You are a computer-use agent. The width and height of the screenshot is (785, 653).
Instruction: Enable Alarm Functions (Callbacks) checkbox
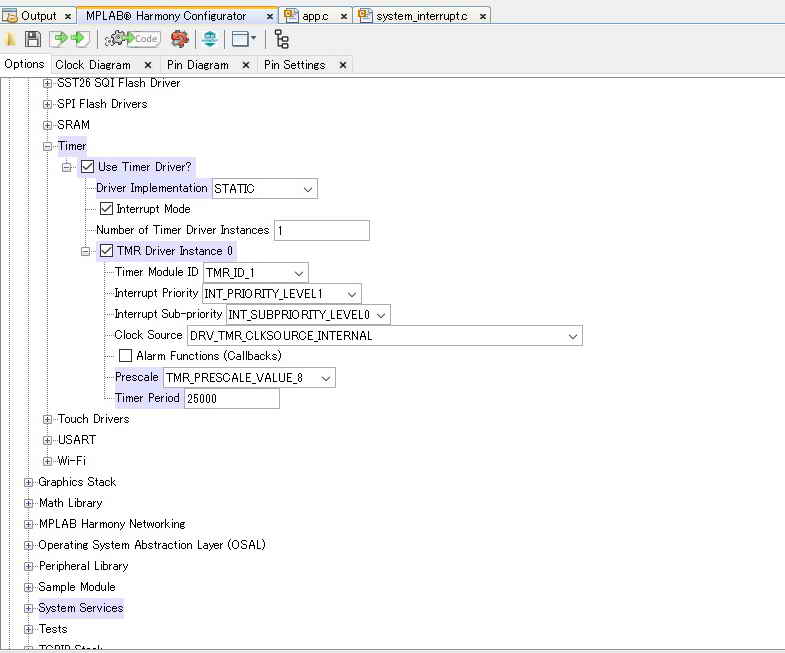coord(125,356)
